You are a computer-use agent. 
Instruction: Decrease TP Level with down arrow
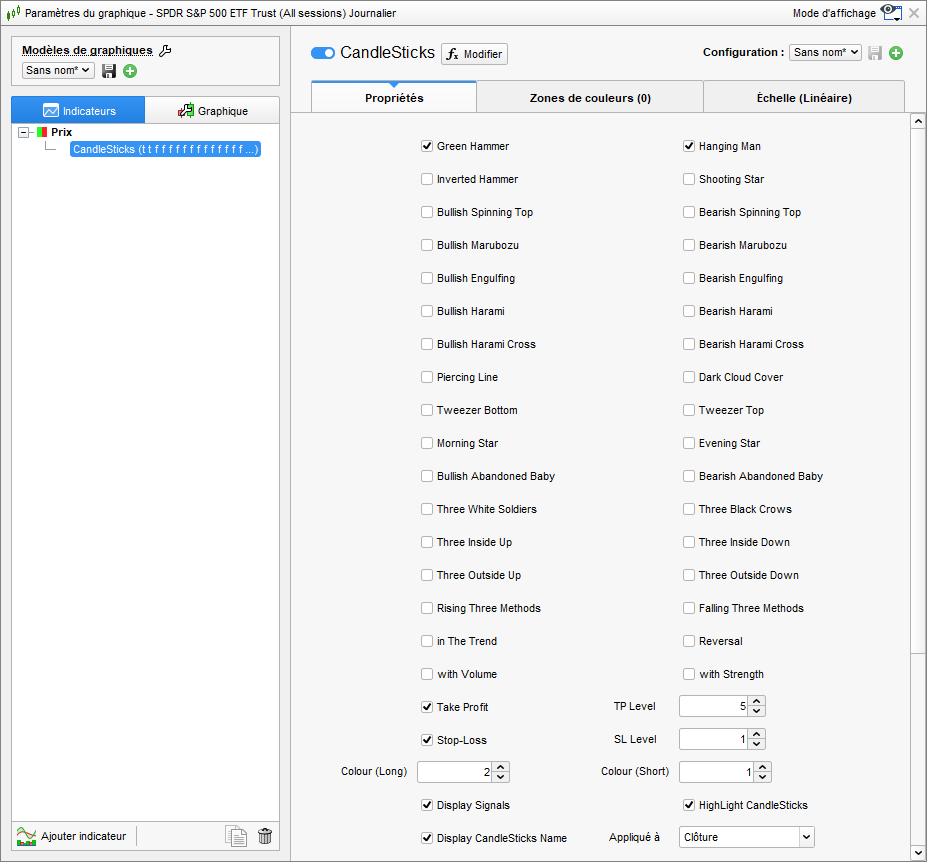point(757,711)
